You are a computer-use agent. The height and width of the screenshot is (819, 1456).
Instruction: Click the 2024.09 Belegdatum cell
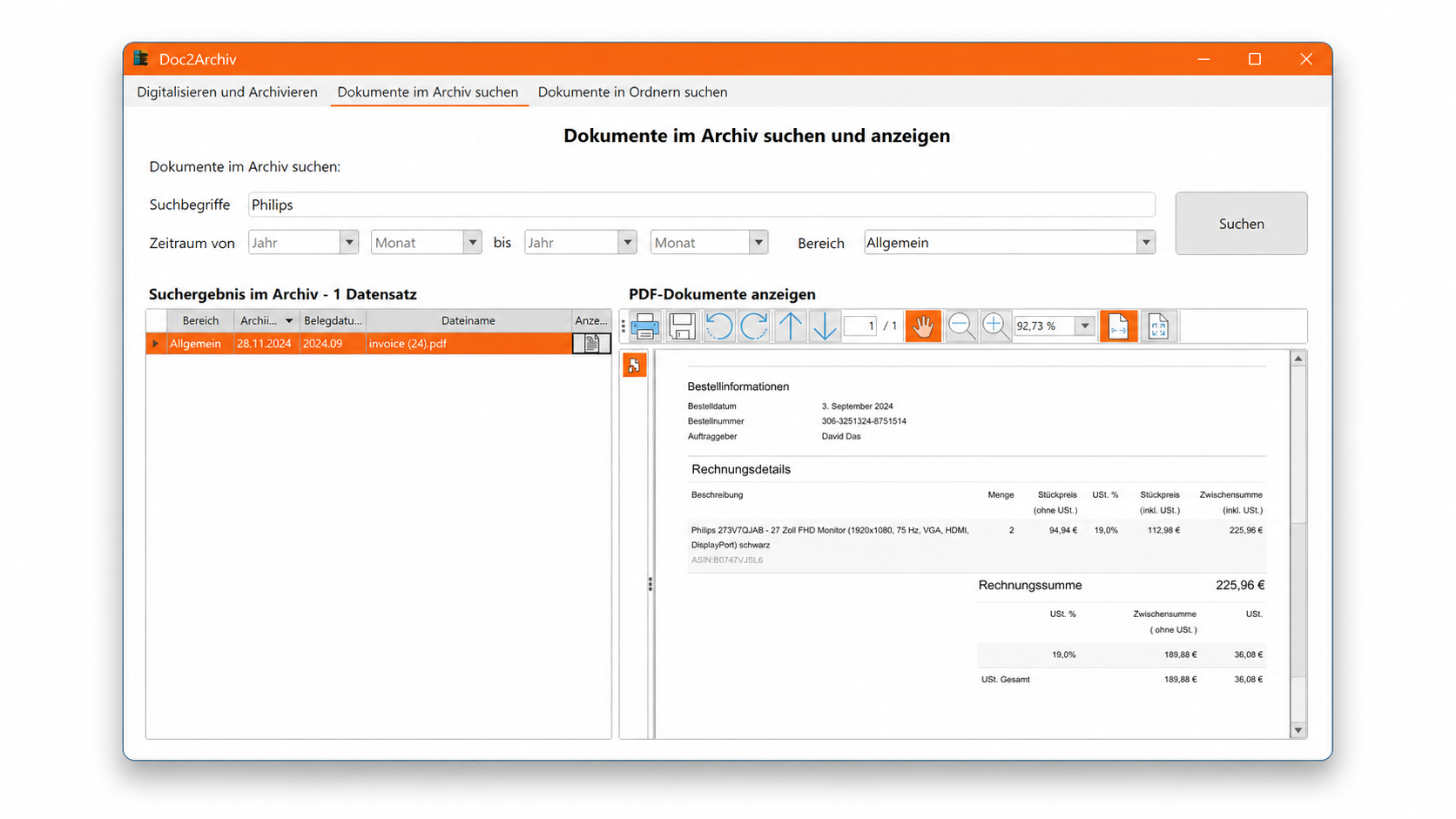[333, 344]
